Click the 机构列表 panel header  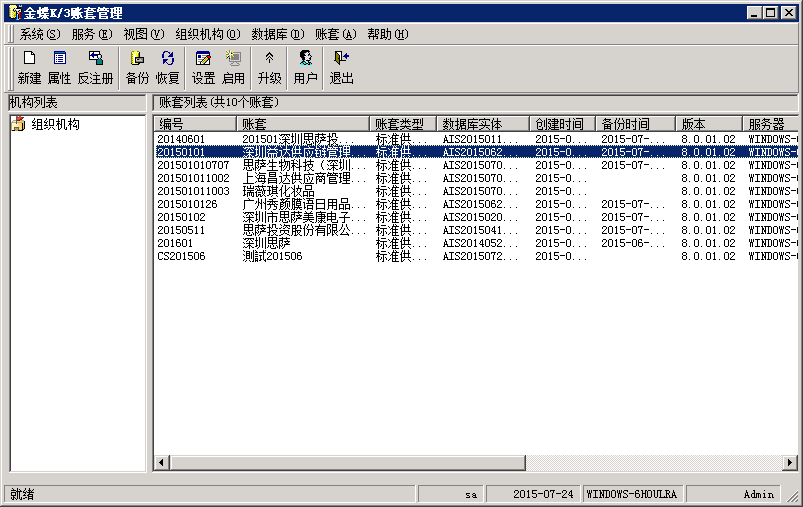[x=77, y=103]
